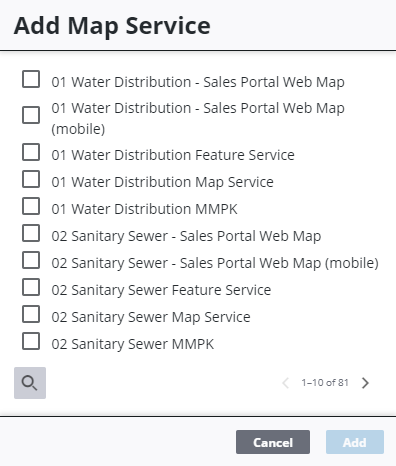Check 02 Sanitary Sewer Map Service box
This screenshot has height=466, width=396.
(x=31, y=314)
